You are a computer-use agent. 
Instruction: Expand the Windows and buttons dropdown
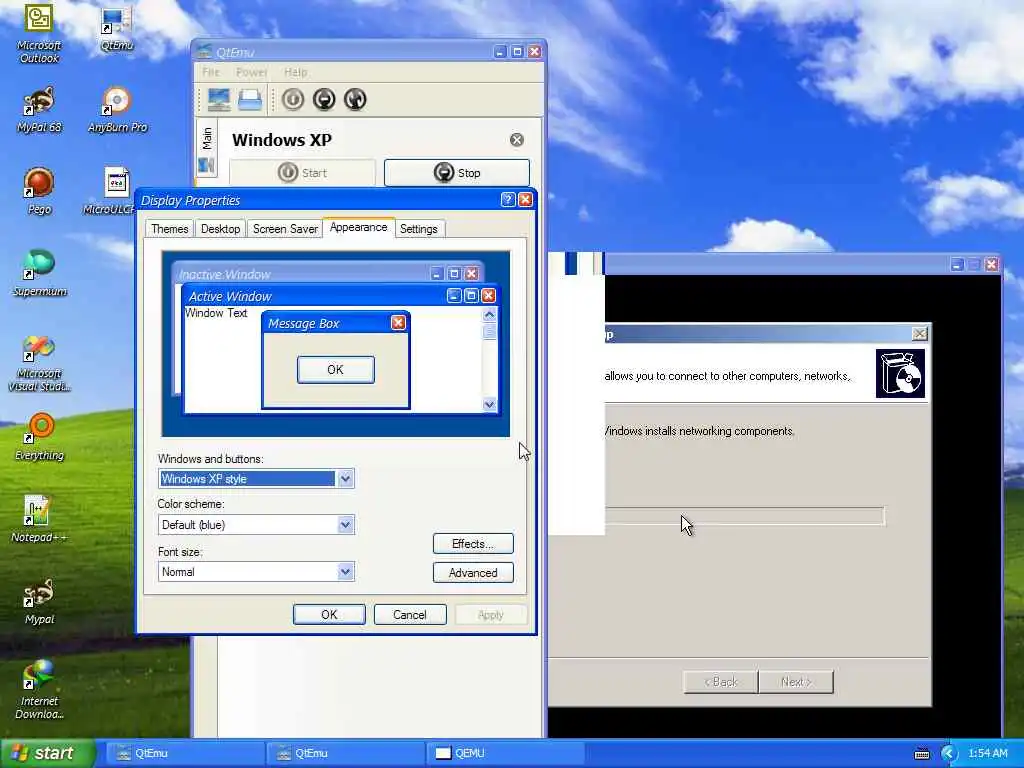coord(345,479)
